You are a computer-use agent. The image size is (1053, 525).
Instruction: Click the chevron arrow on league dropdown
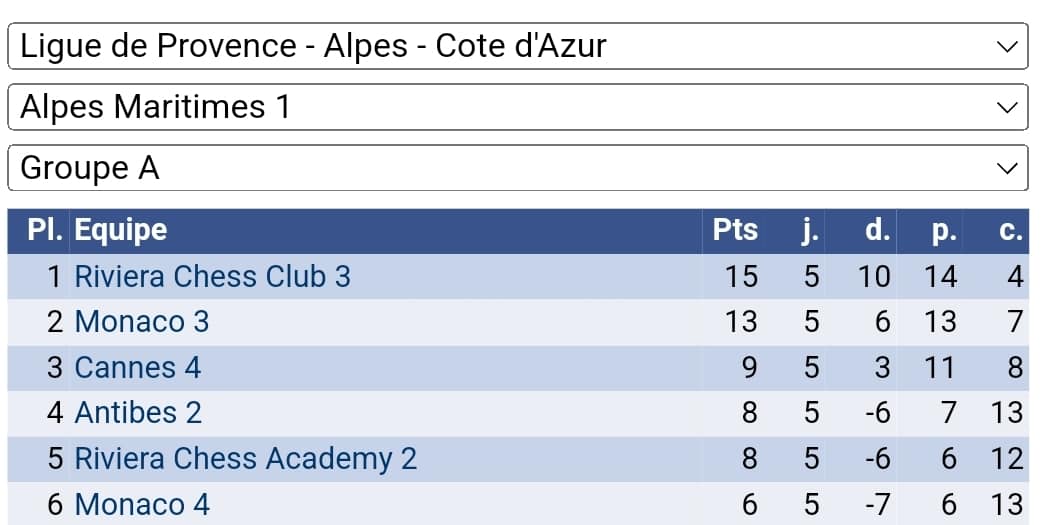(1006, 46)
